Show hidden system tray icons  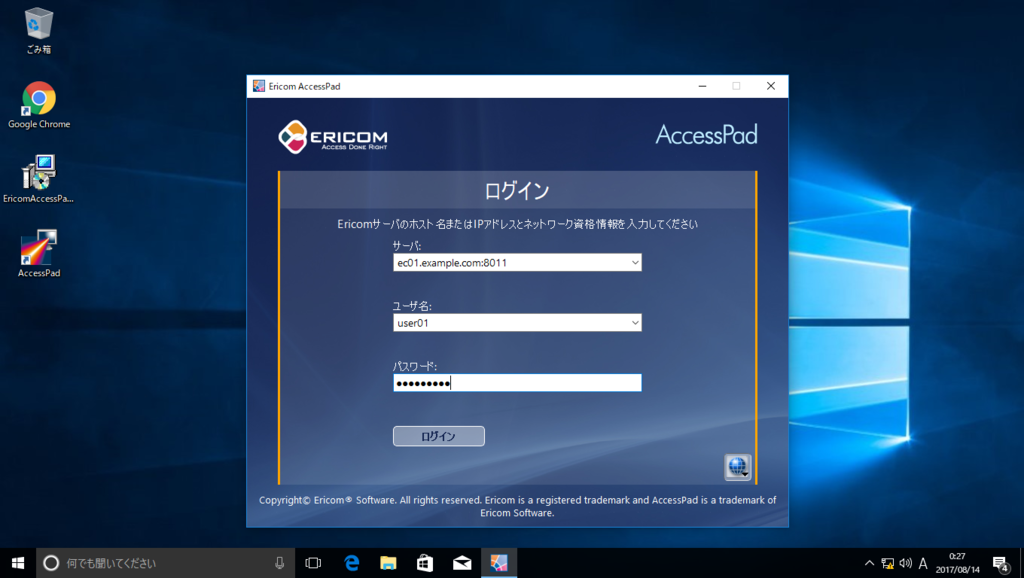869,563
